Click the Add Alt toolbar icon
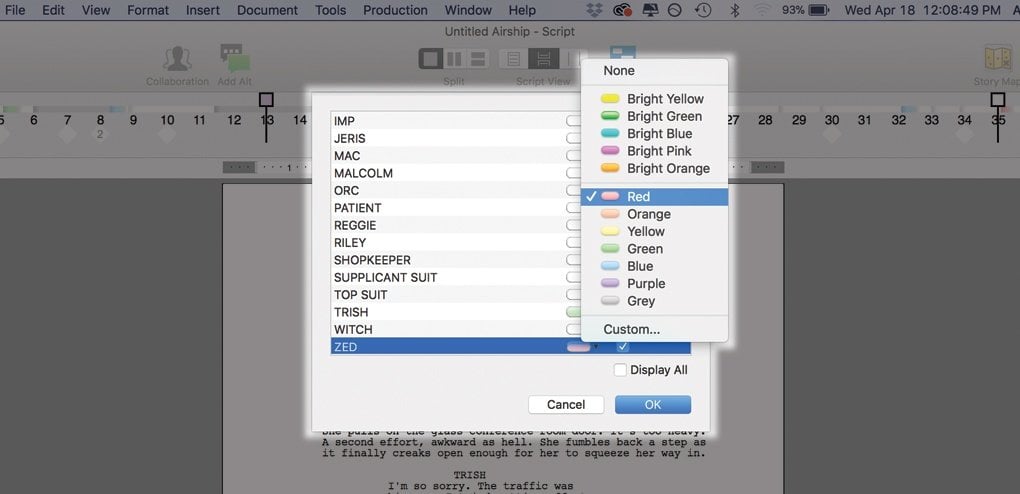Viewport: 1020px width, 494px height. click(x=235, y=60)
